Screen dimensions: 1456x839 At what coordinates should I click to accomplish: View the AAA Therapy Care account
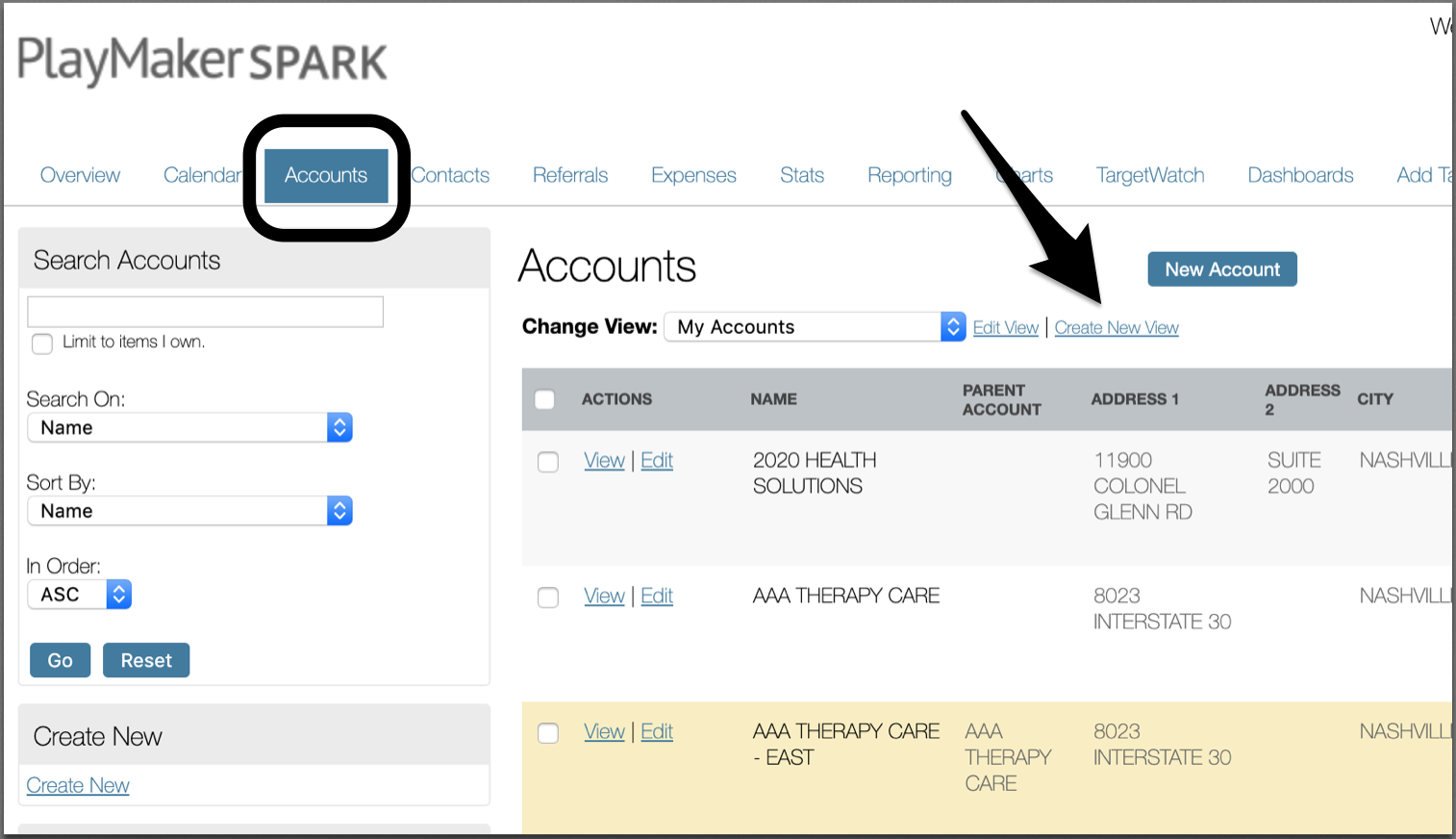(604, 597)
